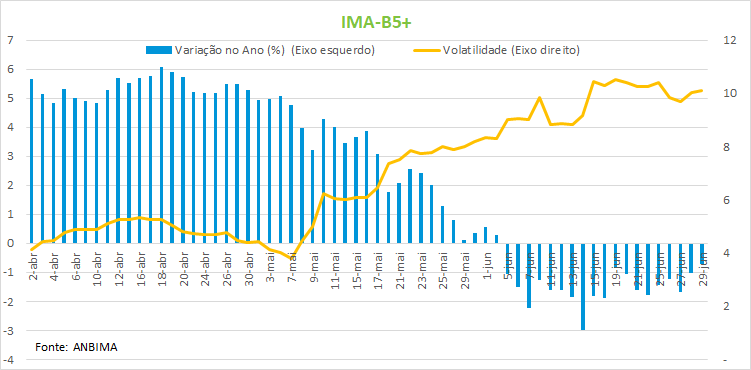Select the -1 axis value
Screen dimensions: 751x370
(x=8, y=273)
